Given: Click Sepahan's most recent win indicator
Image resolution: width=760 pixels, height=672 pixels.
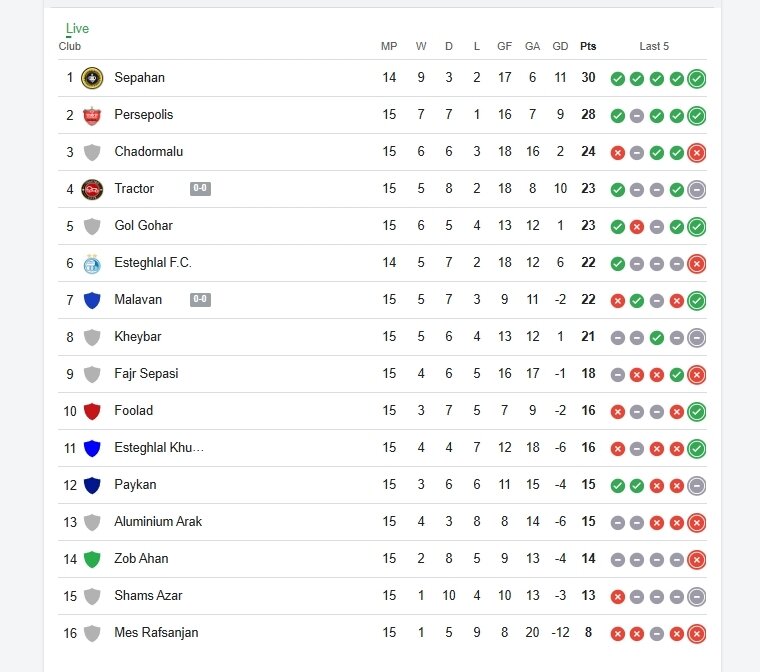Looking at the screenshot, I should (697, 79).
